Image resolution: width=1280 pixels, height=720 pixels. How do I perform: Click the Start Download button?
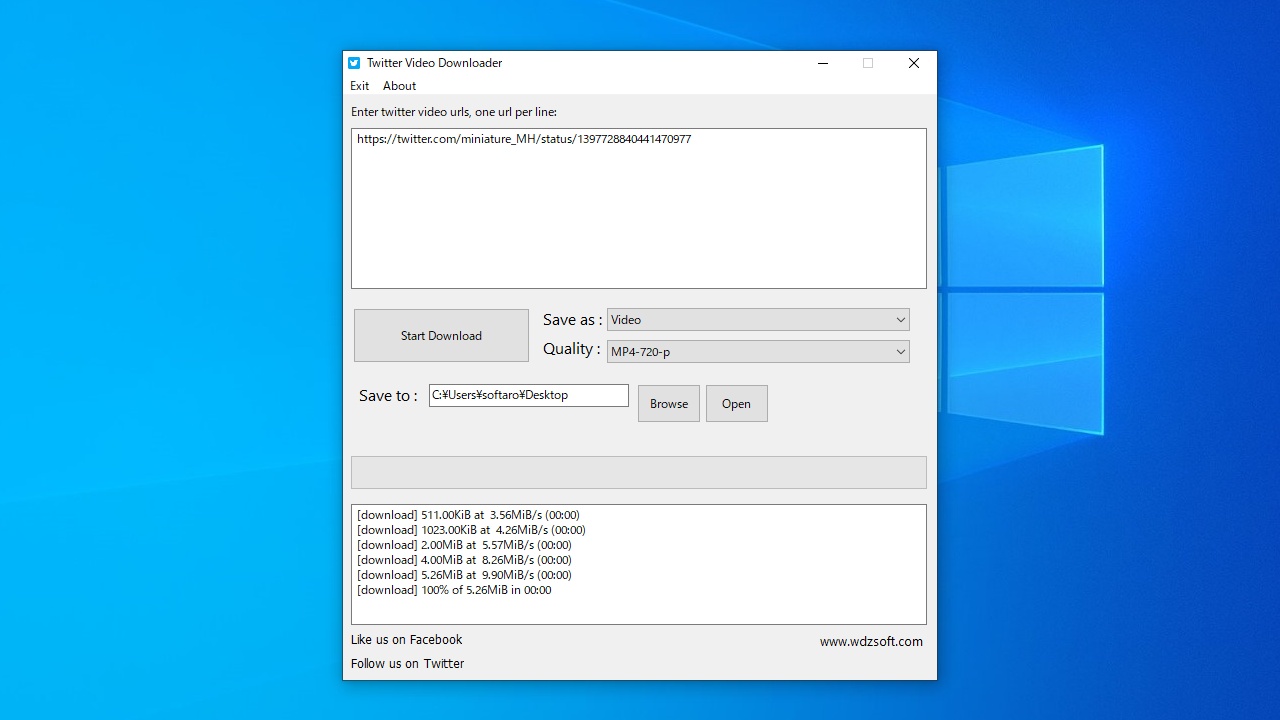(441, 335)
